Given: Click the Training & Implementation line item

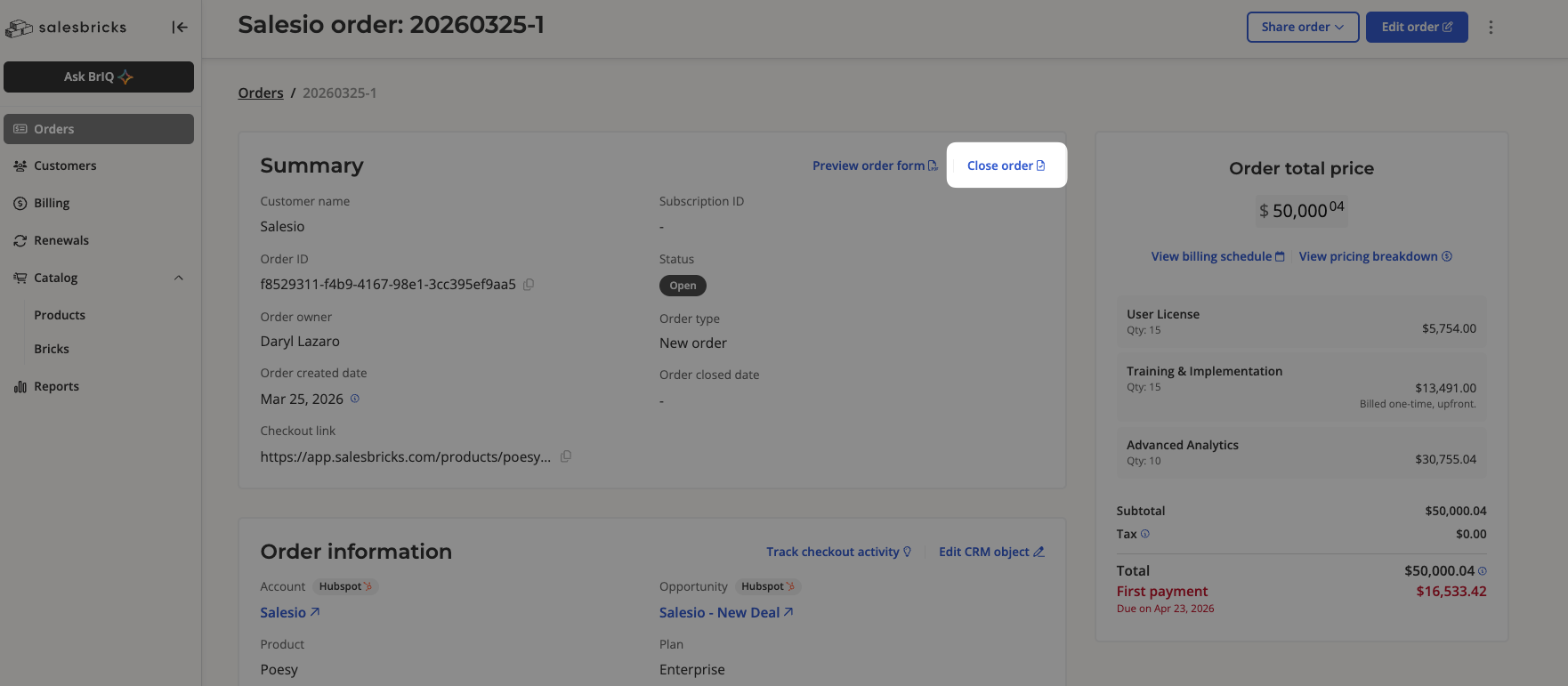Looking at the screenshot, I should pyautogui.click(x=1301, y=386).
